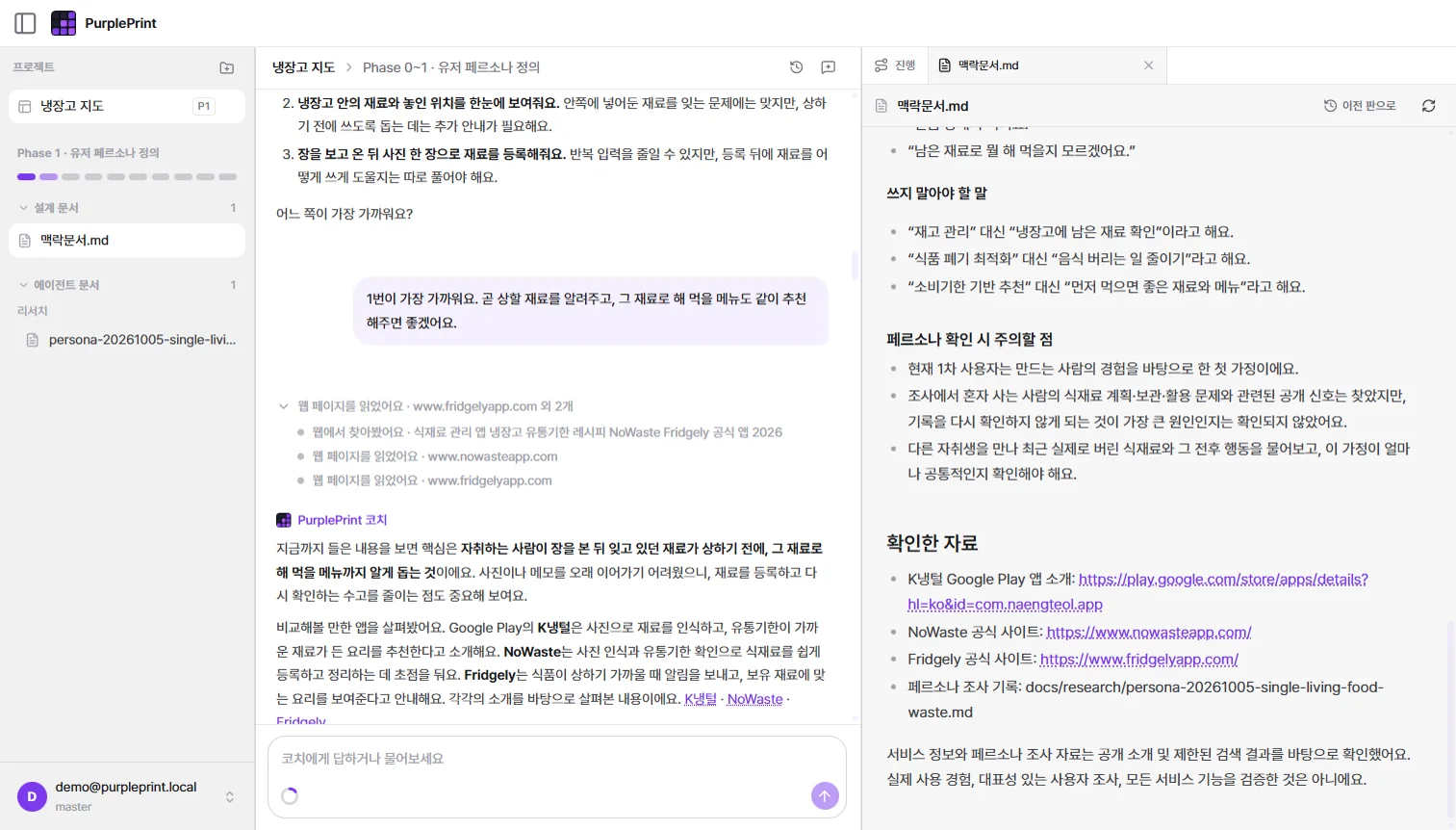Click document icon beside 맥락문서.md header

pos(881,106)
